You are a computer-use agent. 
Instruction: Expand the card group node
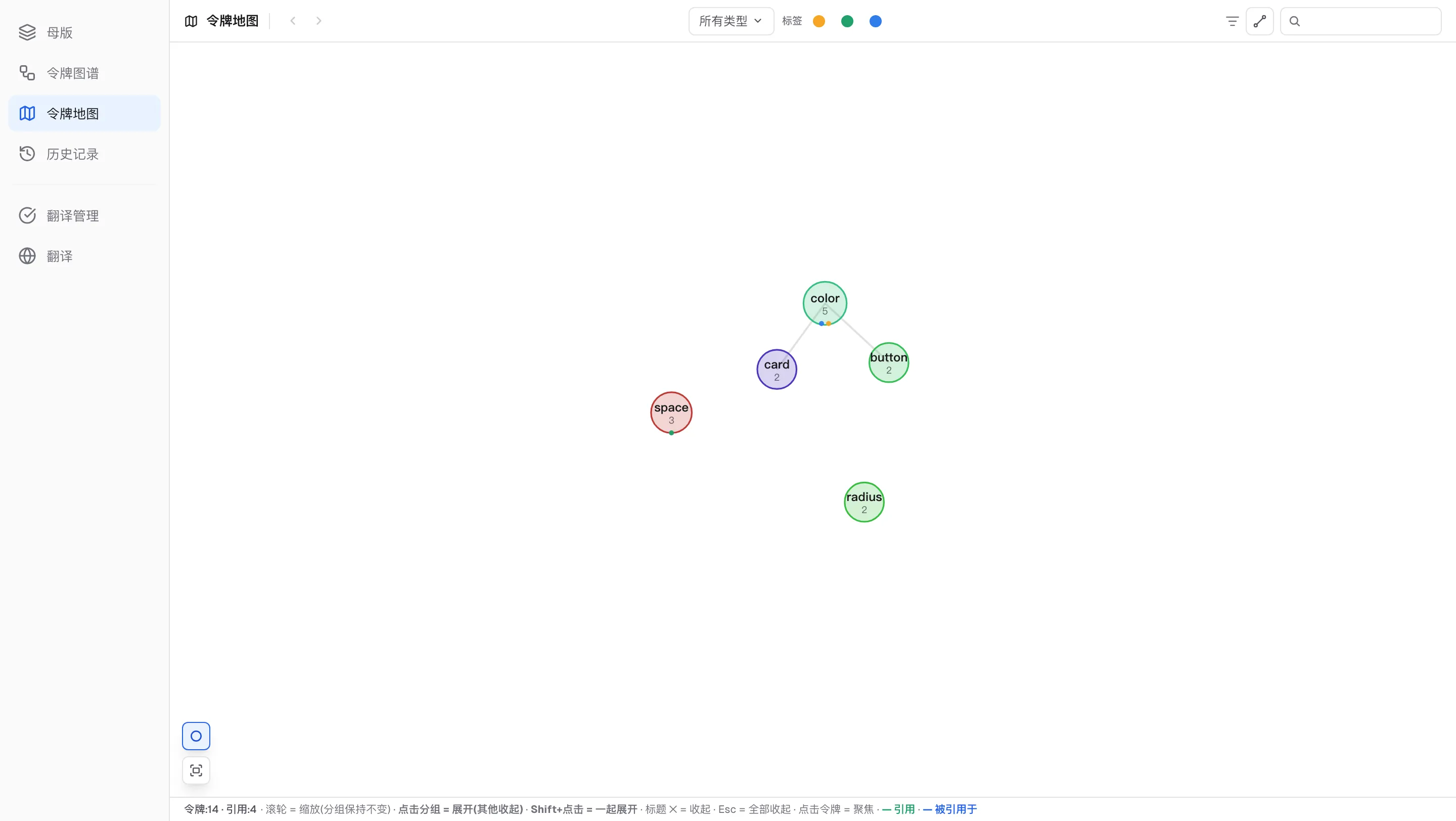[777, 370]
